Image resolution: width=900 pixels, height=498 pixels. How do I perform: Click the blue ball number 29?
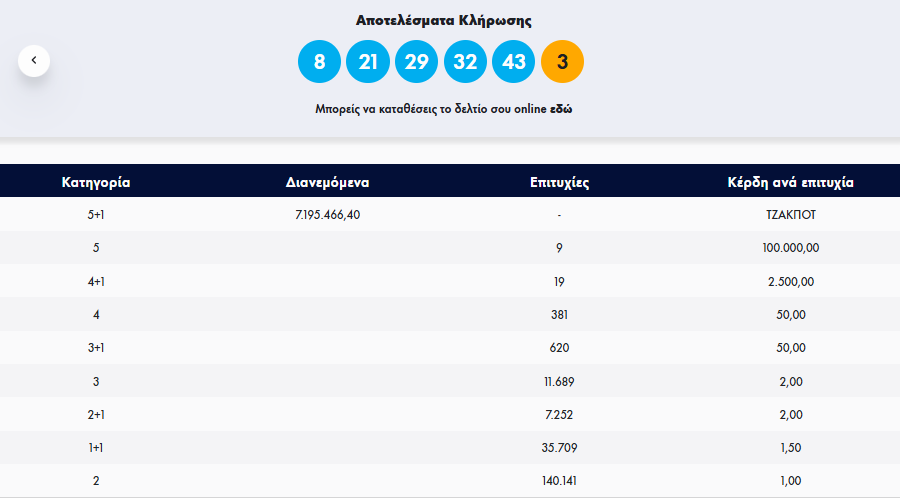416,62
